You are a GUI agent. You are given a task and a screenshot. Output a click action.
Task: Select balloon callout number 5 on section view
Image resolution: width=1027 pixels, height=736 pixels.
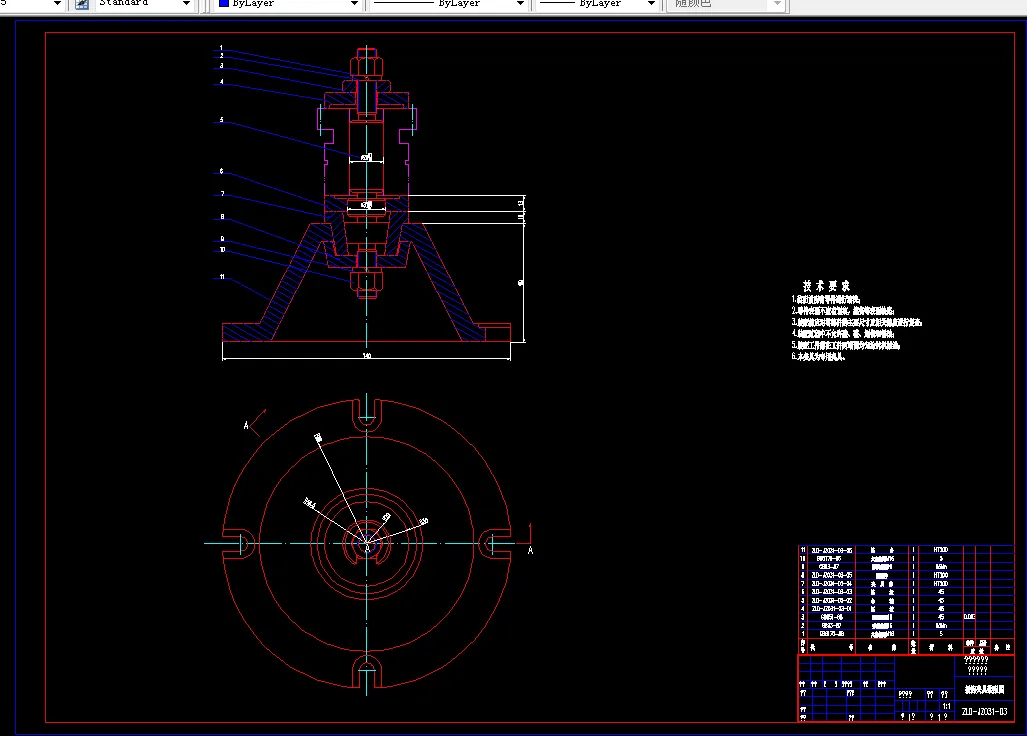pyautogui.click(x=221, y=120)
